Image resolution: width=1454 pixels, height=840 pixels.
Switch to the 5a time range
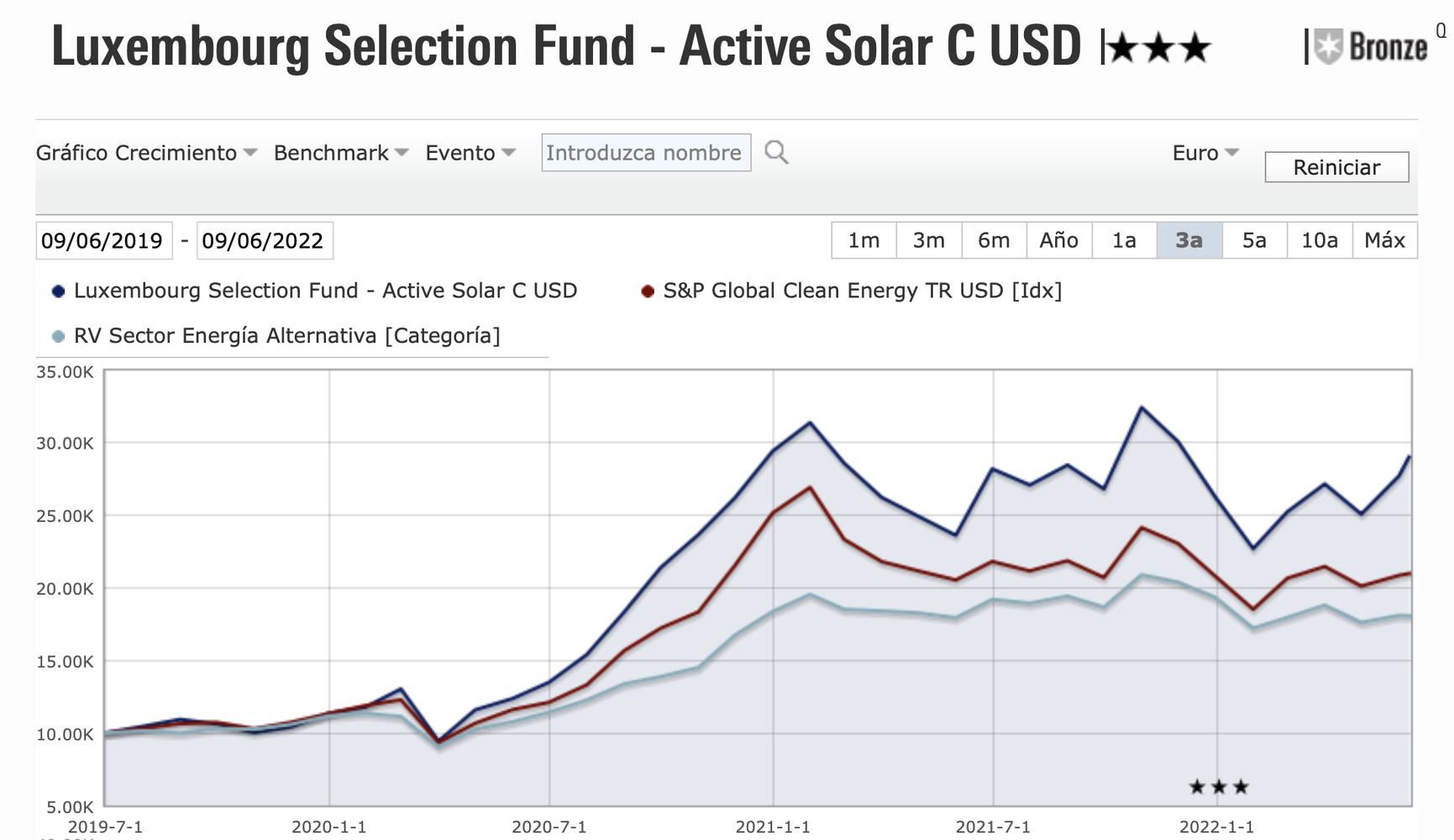tap(1254, 241)
